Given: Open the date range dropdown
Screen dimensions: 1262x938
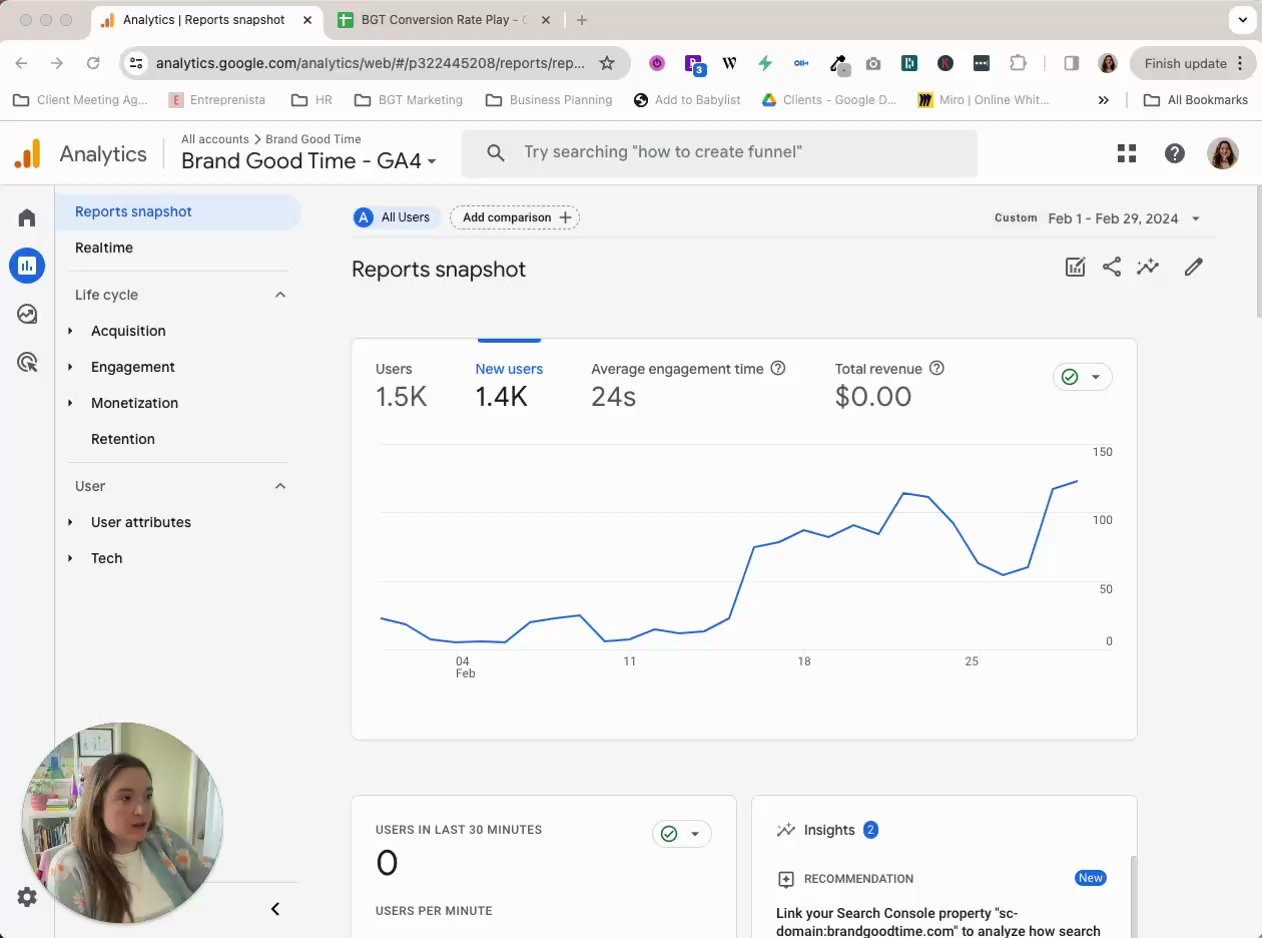Looking at the screenshot, I should coord(1124,218).
